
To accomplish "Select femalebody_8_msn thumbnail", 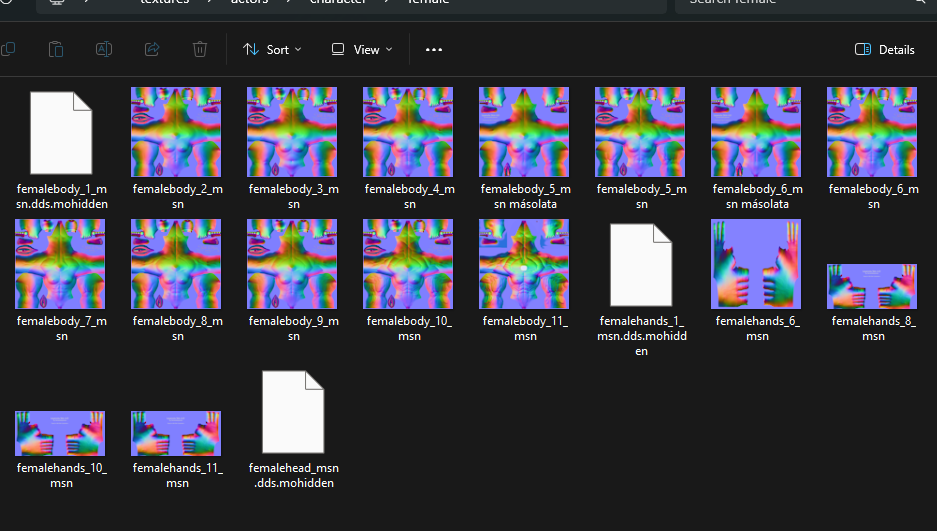I will [176, 264].
